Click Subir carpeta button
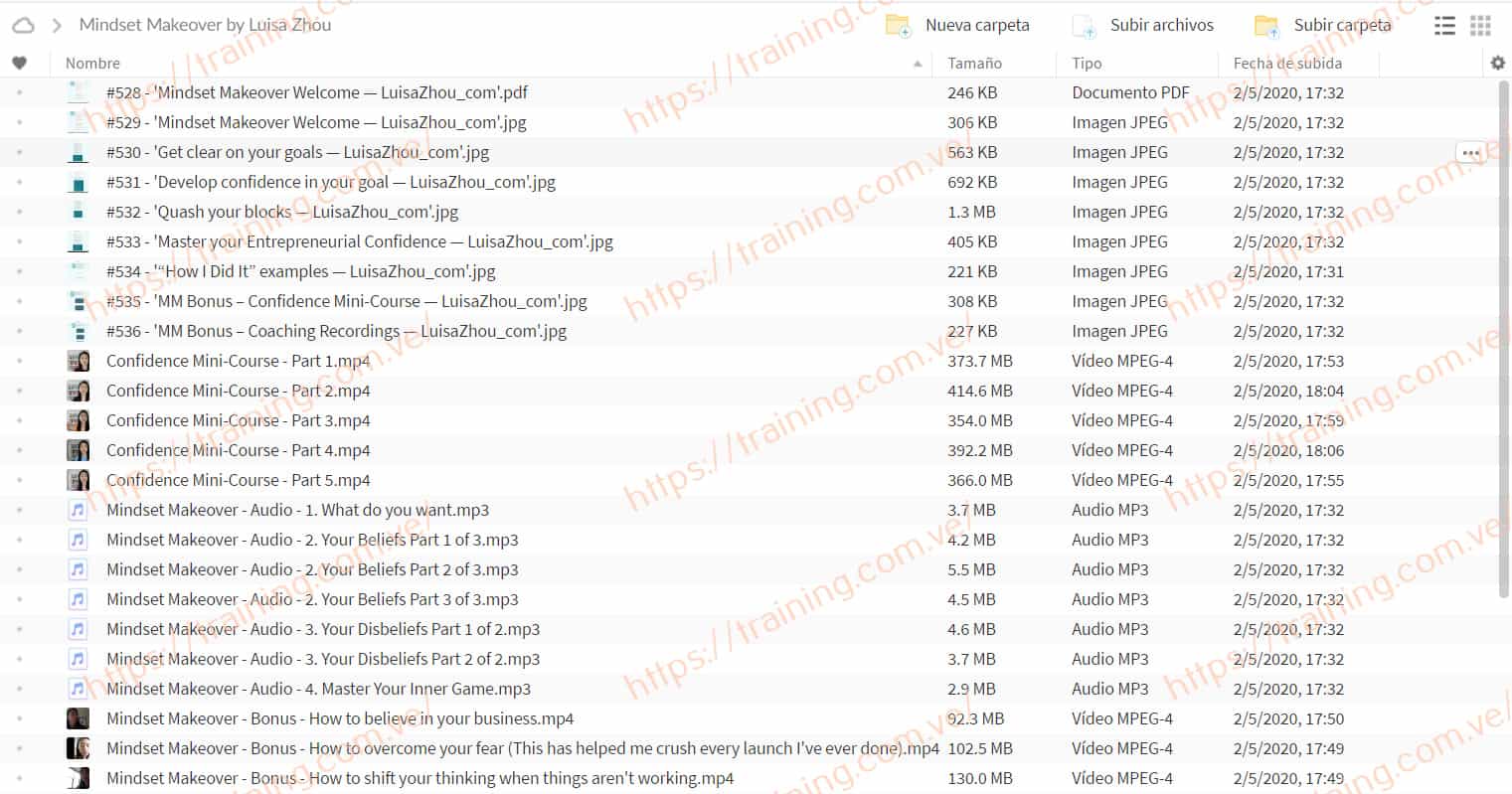 coord(1322,25)
